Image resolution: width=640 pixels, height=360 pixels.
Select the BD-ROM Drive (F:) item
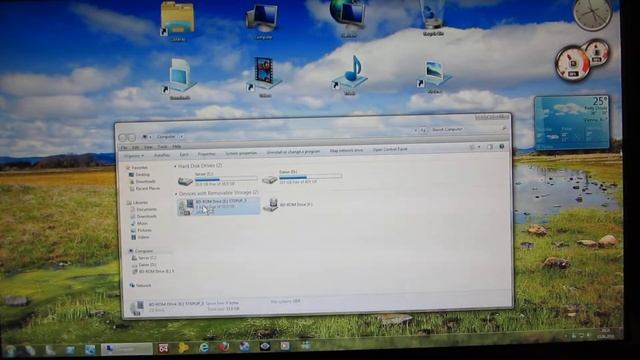coord(289,204)
